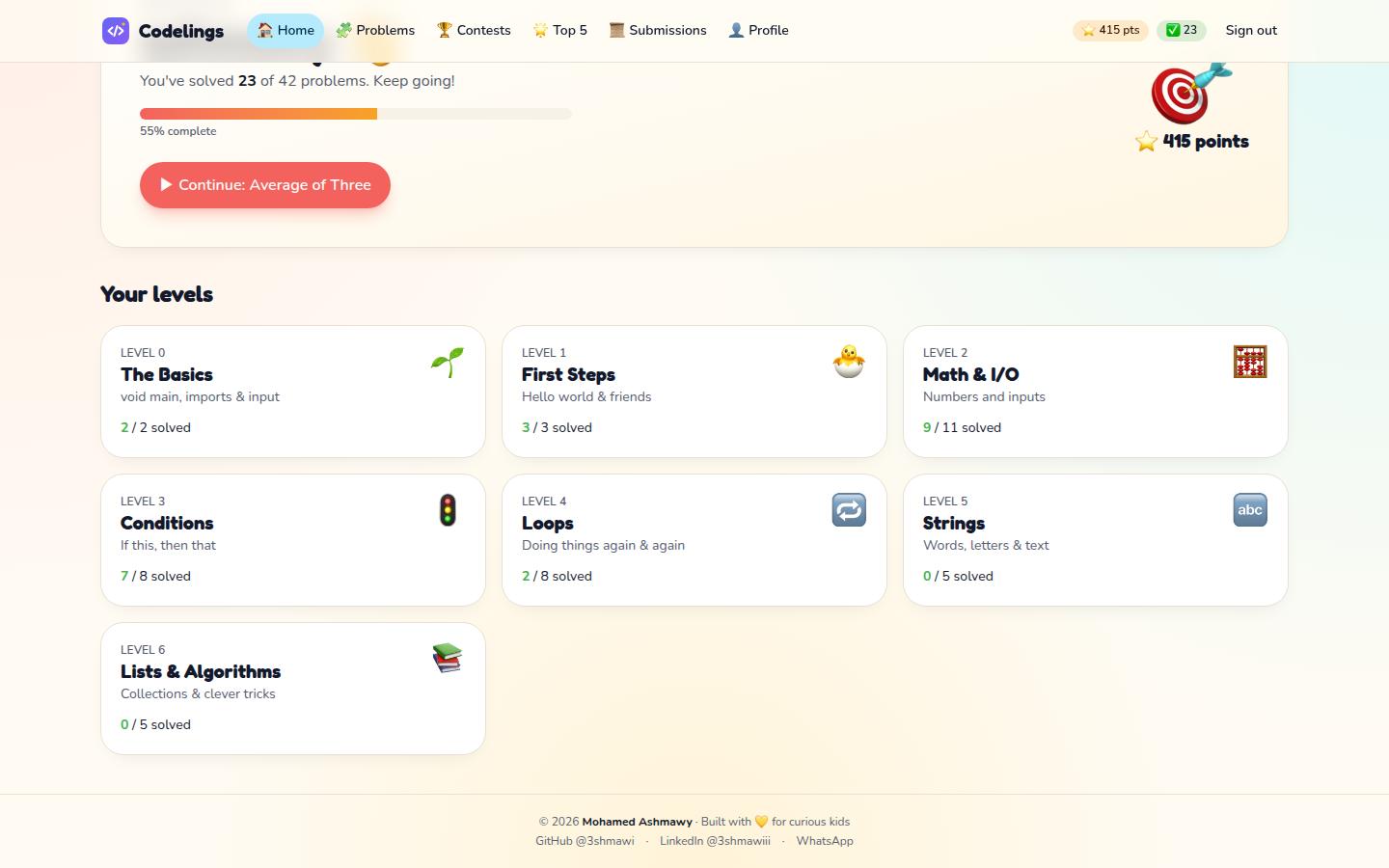Click the 55% complete progress bar

tap(356, 114)
